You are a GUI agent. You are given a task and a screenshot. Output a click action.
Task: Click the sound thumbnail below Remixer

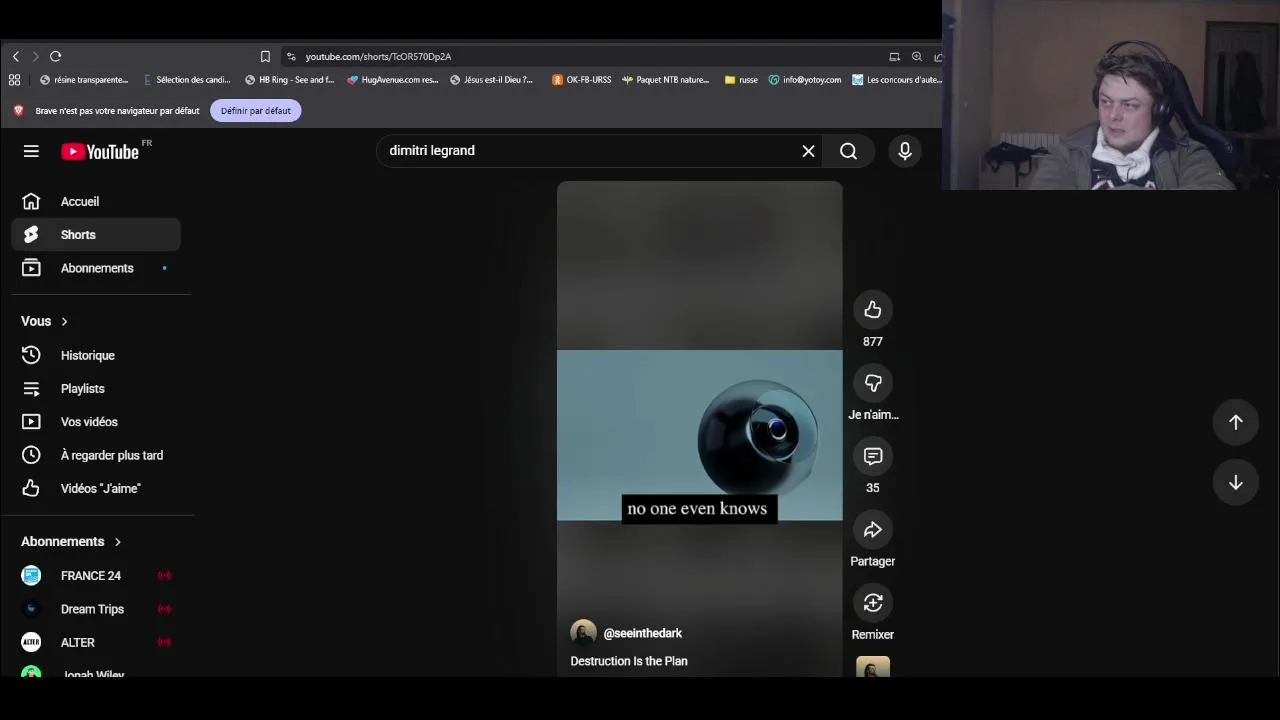873,667
